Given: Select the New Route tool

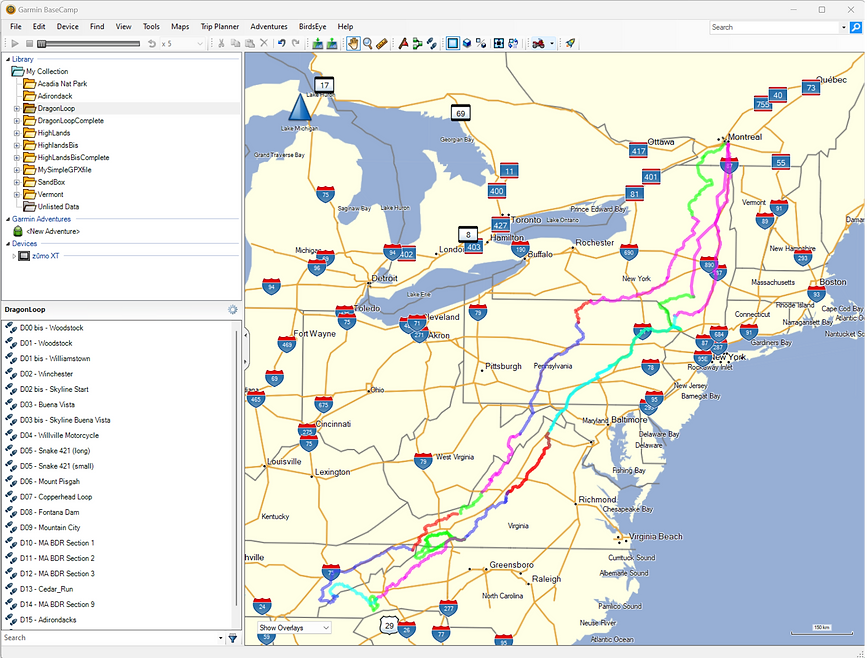Looking at the screenshot, I should (x=417, y=43).
